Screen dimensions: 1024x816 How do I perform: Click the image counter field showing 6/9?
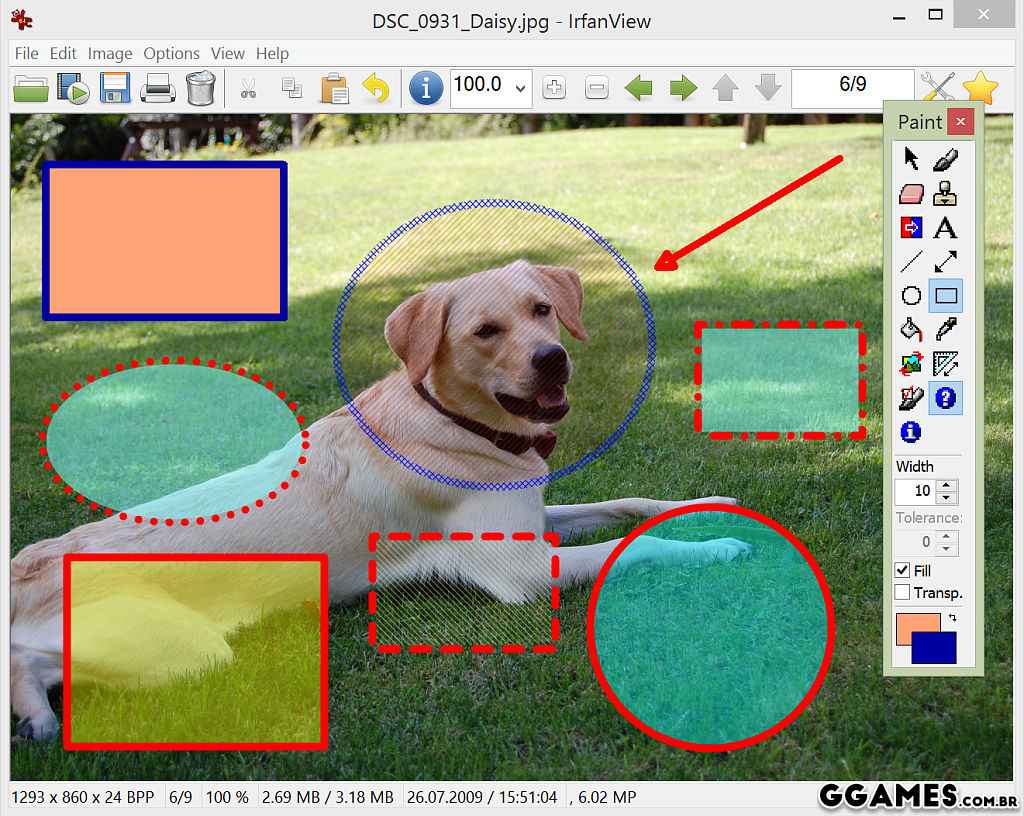(852, 86)
